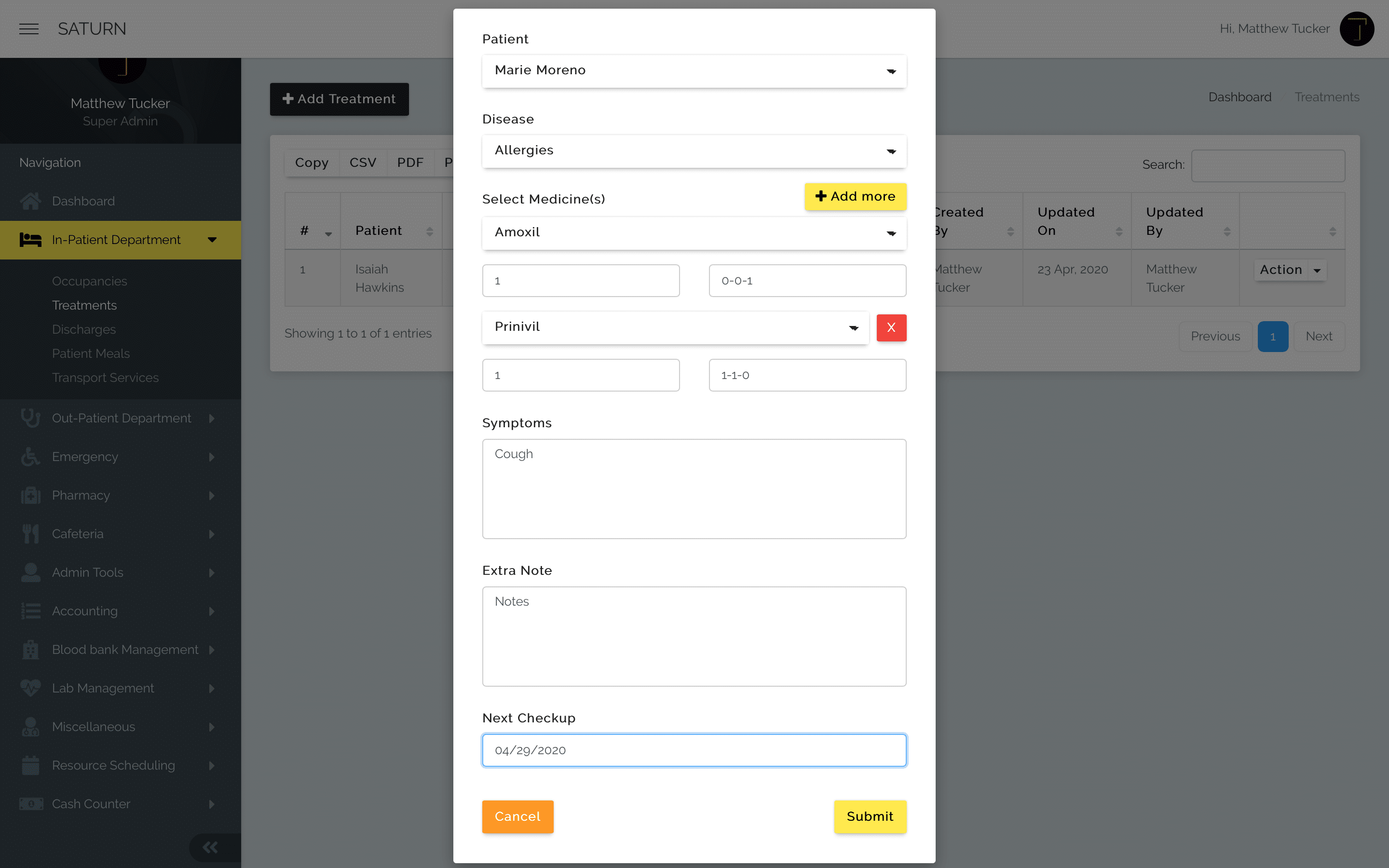Click the Out-Patient Department stethoscope icon

[30, 418]
